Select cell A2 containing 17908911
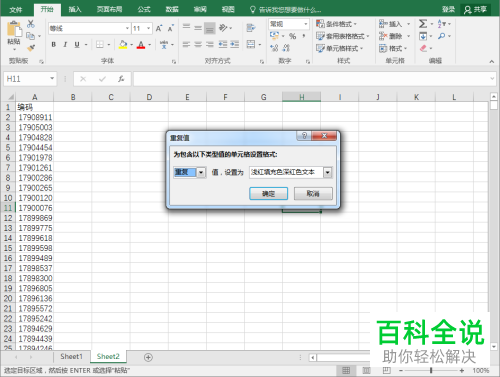The width and height of the screenshot is (500, 377). click(35, 117)
